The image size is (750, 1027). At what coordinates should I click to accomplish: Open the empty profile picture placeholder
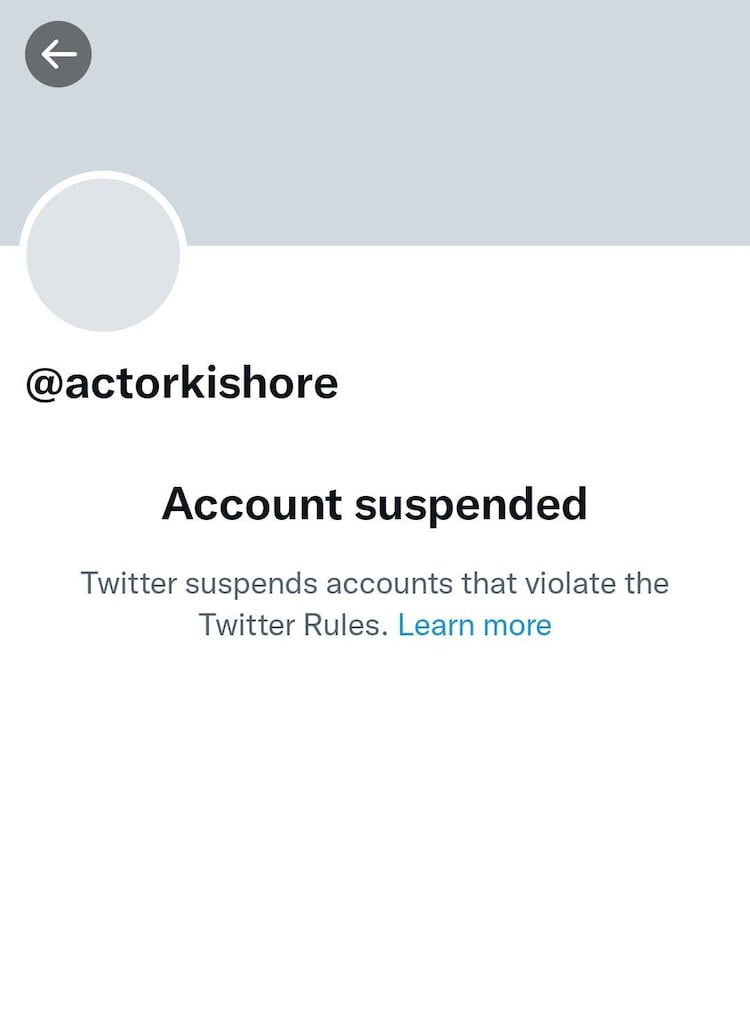[x=102, y=254]
